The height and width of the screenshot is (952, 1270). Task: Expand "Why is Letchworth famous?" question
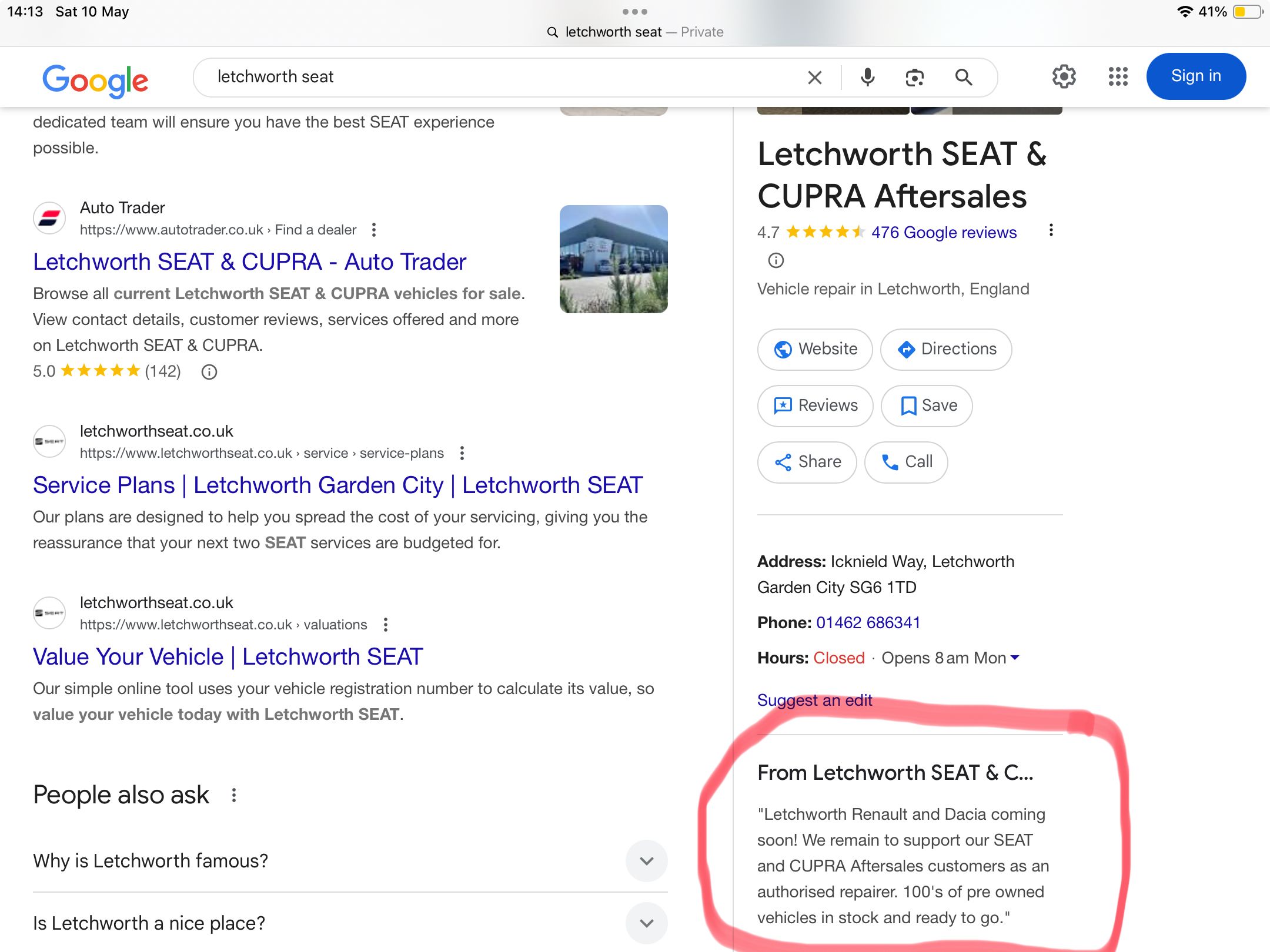click(x=646, y=861)
